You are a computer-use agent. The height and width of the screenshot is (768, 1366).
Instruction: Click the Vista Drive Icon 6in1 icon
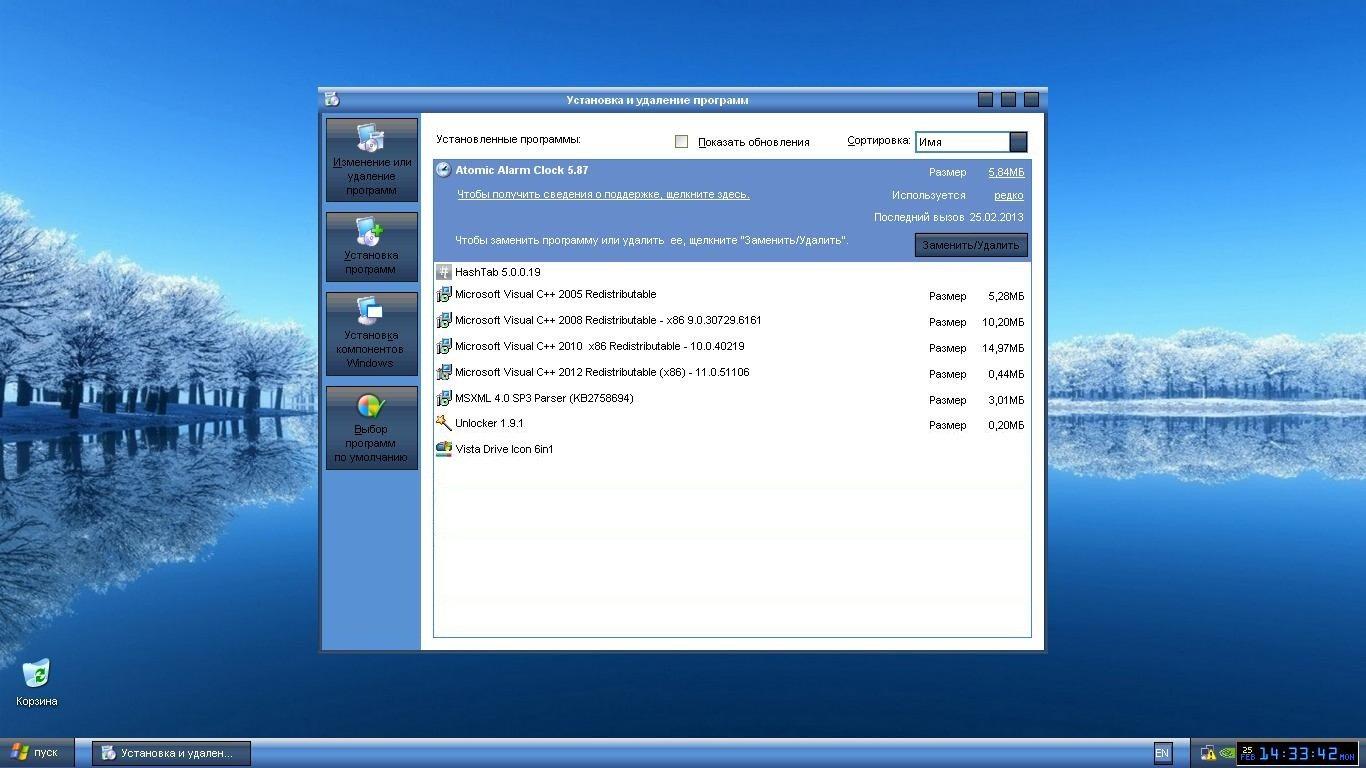444,450
